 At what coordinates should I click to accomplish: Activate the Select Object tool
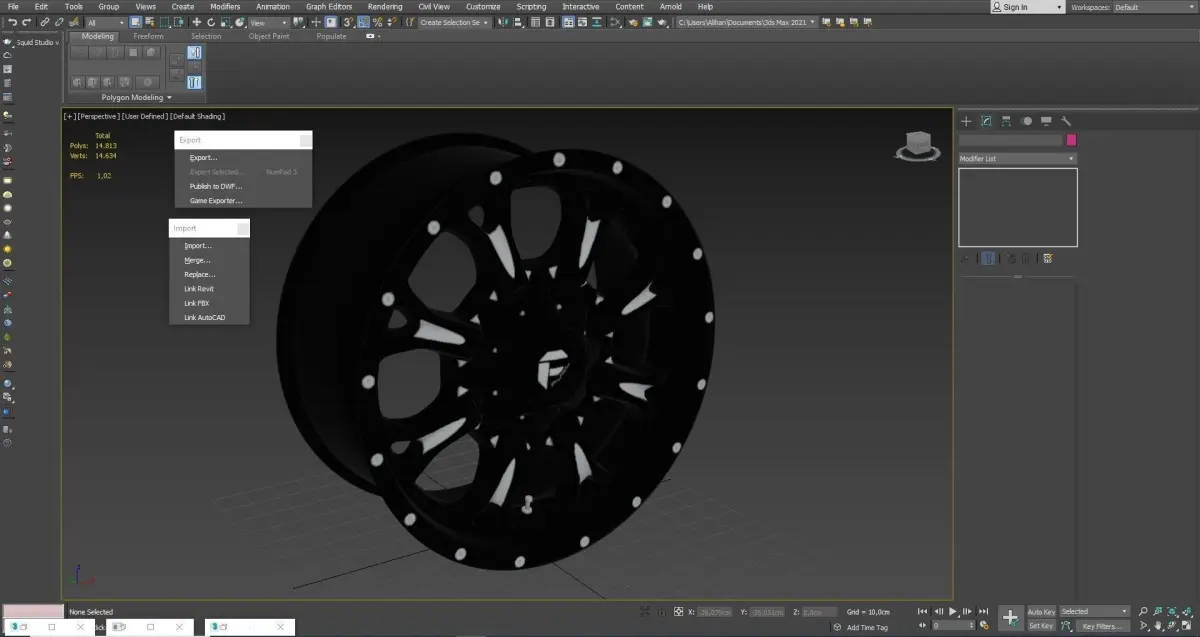point(135,22)
